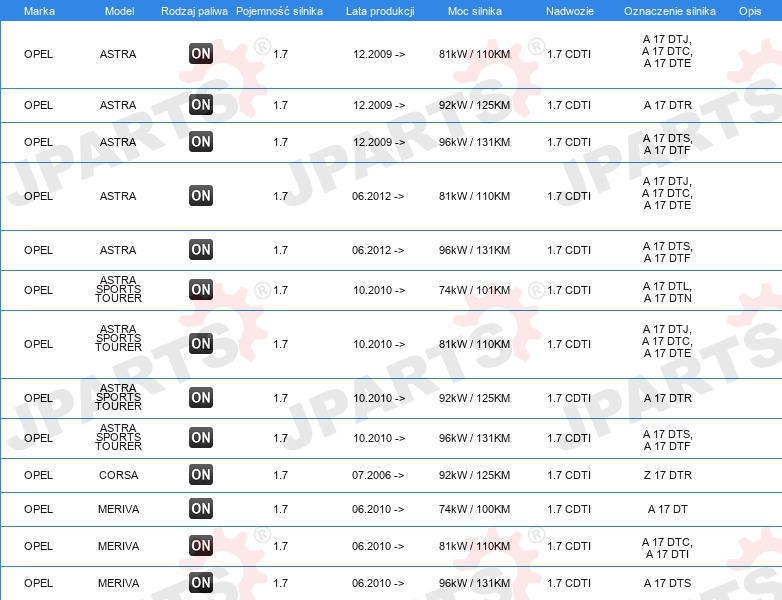Select 06.2010 date in Meriva 100KM row
The width and height of the screenshot is (782, 600).
point(378,509)
